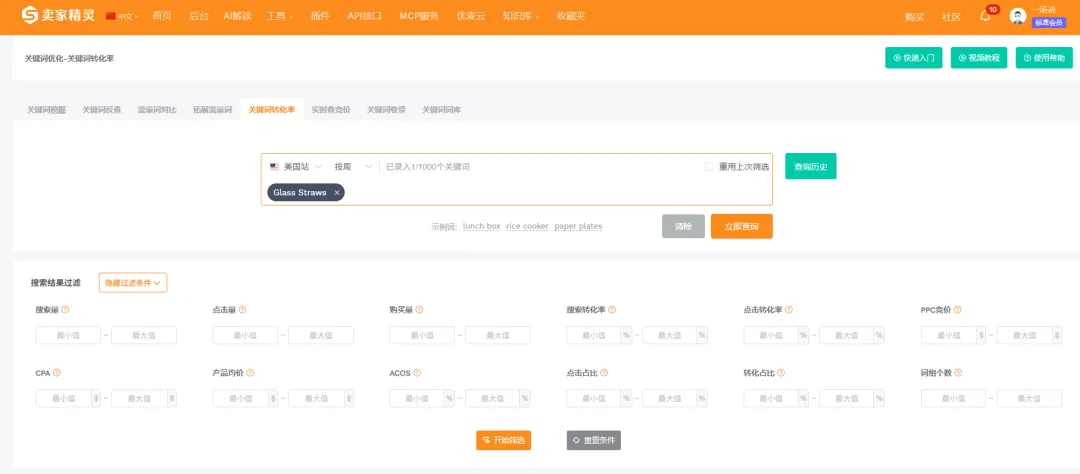Viewport: 1080px width, 474px height.
Task: Click ACOS maximum value field
Action: coord(492,398)
